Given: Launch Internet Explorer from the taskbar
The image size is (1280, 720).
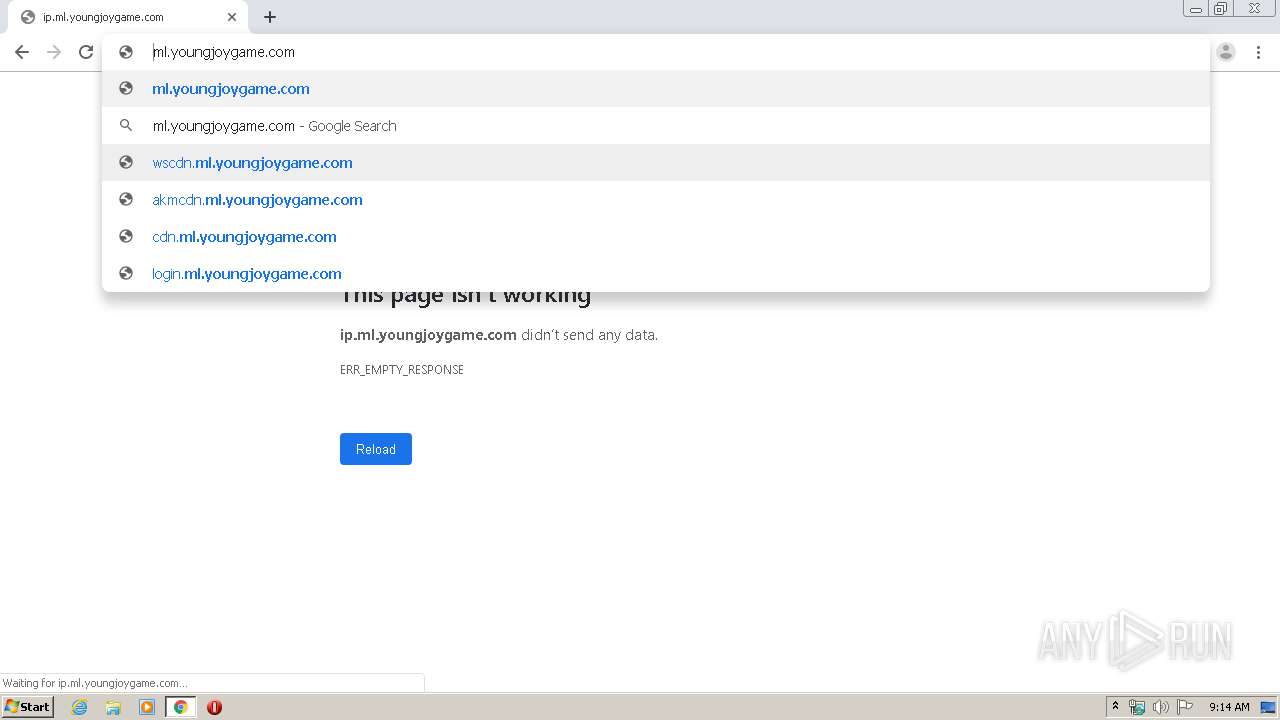Looking at the screenshot, I should (79, 707).
